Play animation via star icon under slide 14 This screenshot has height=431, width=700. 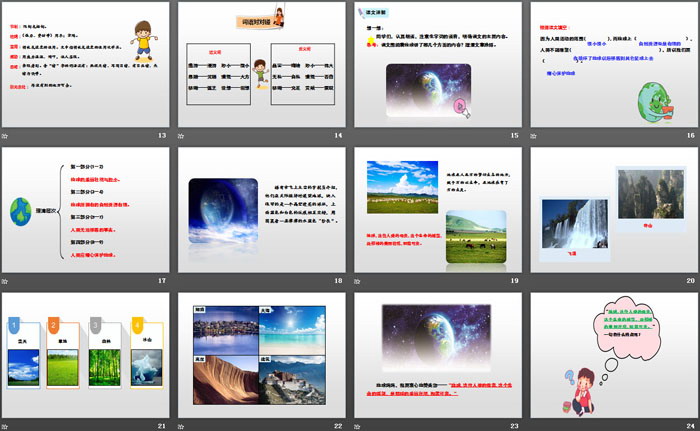pos(181,136)
